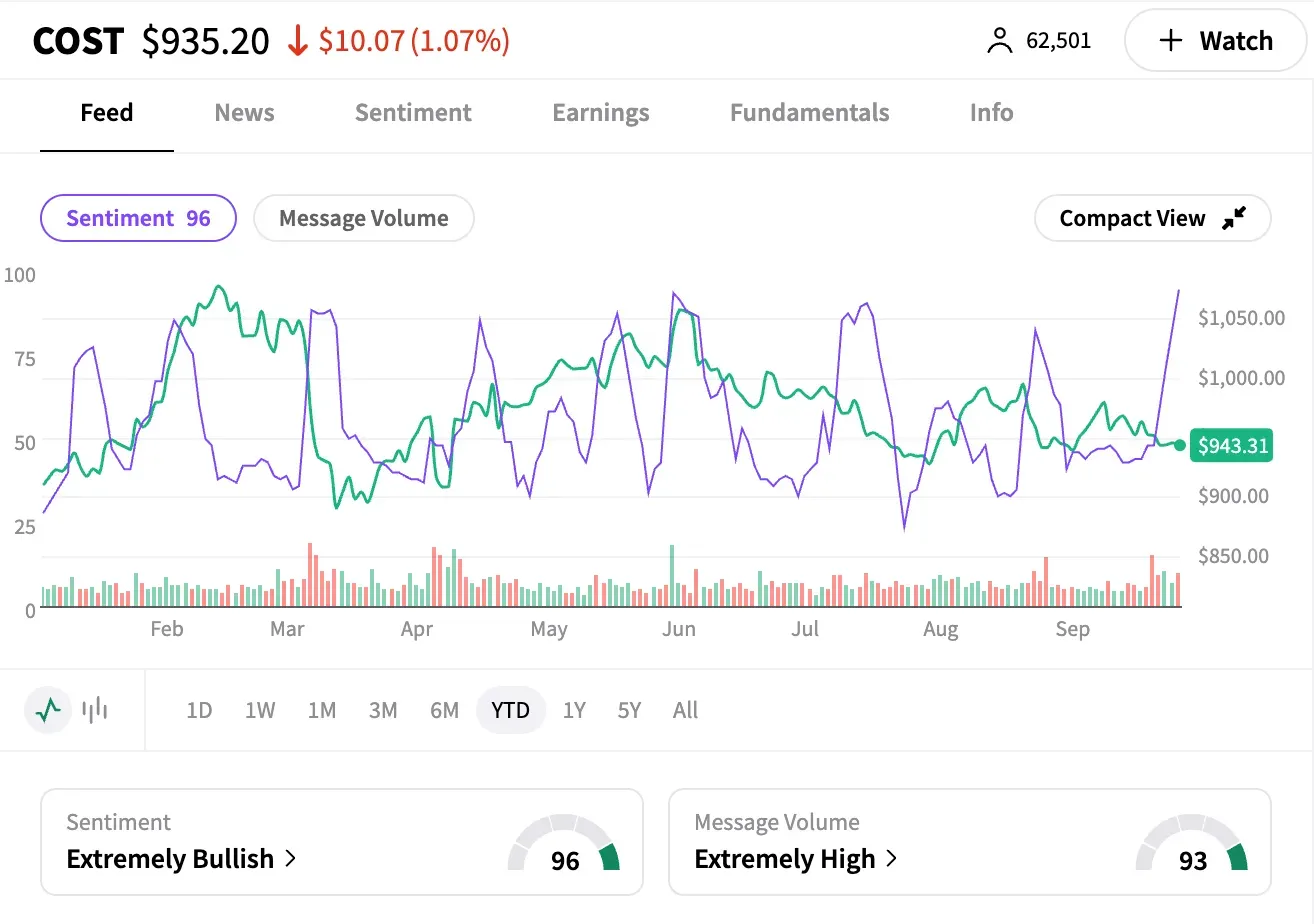Click the Apr label on chart axis
1314x924 pixels.
tap(416, 629)
